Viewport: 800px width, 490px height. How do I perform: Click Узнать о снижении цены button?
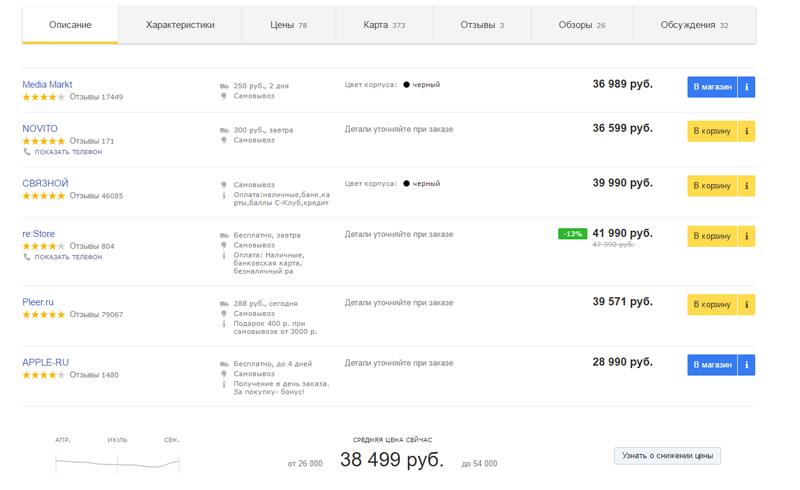pos(667,456)
